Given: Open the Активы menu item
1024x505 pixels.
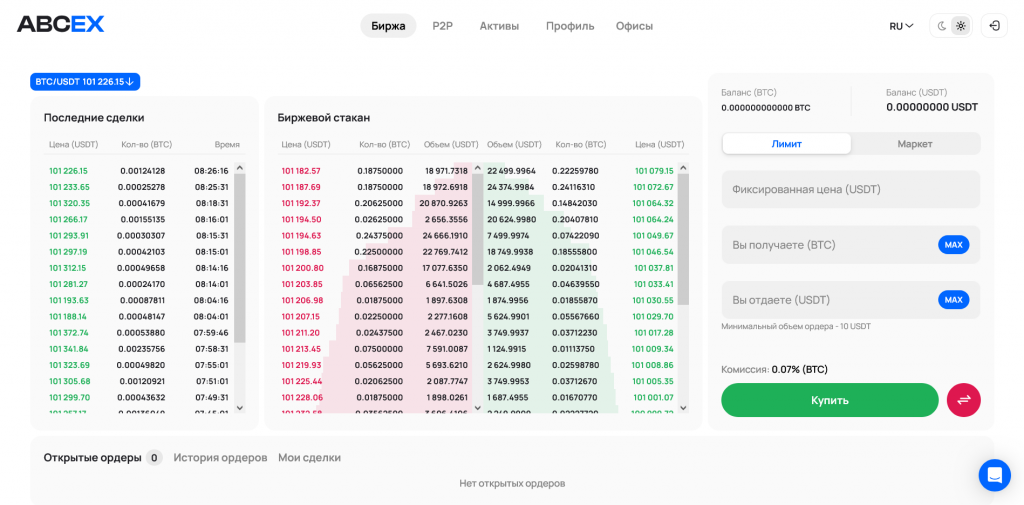Looking at the screenshot, I should [499, 26].
